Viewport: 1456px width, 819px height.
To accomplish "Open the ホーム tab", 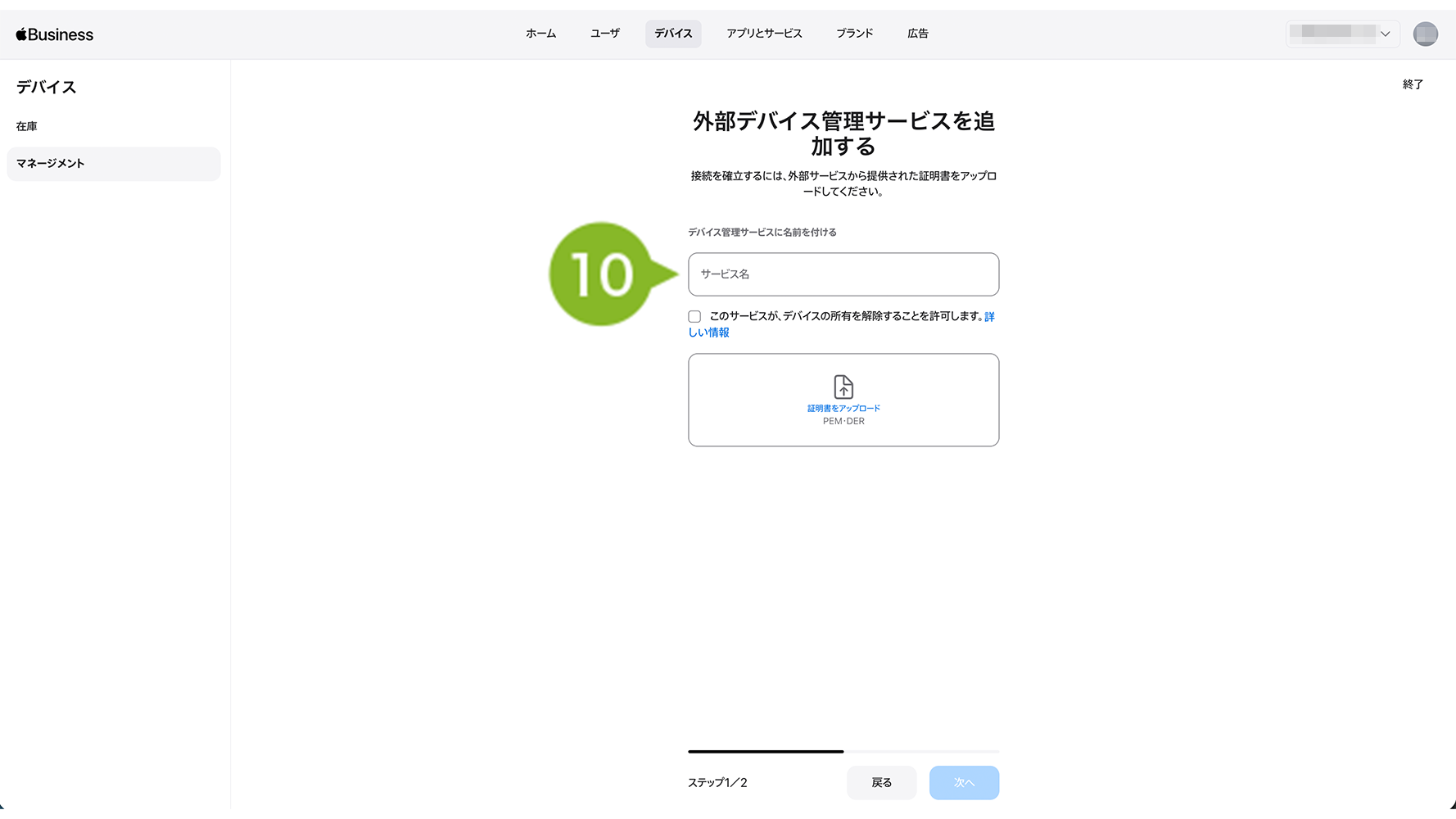I will pos(540,34).
